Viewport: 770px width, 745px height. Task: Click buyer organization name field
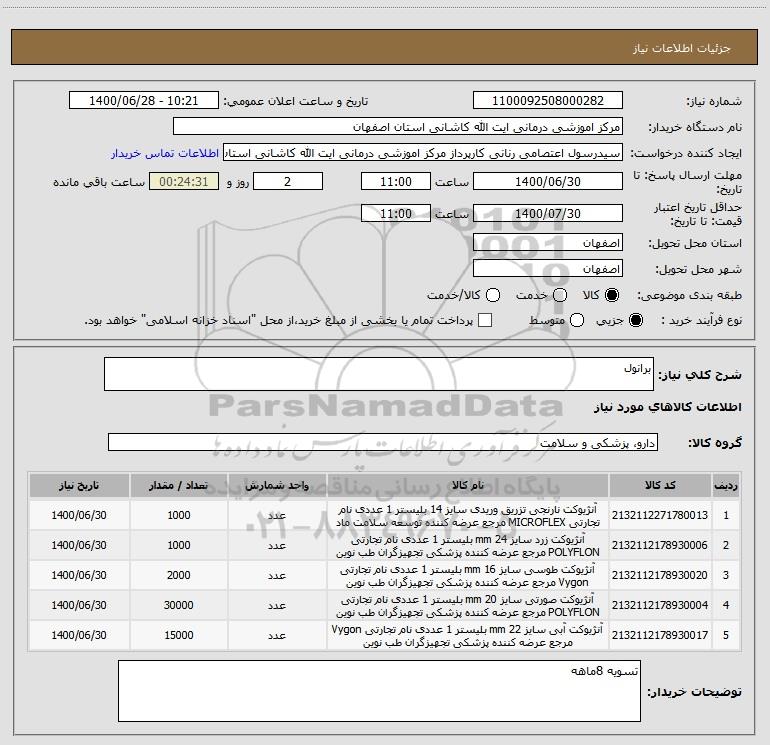click(x=398, y=127)
